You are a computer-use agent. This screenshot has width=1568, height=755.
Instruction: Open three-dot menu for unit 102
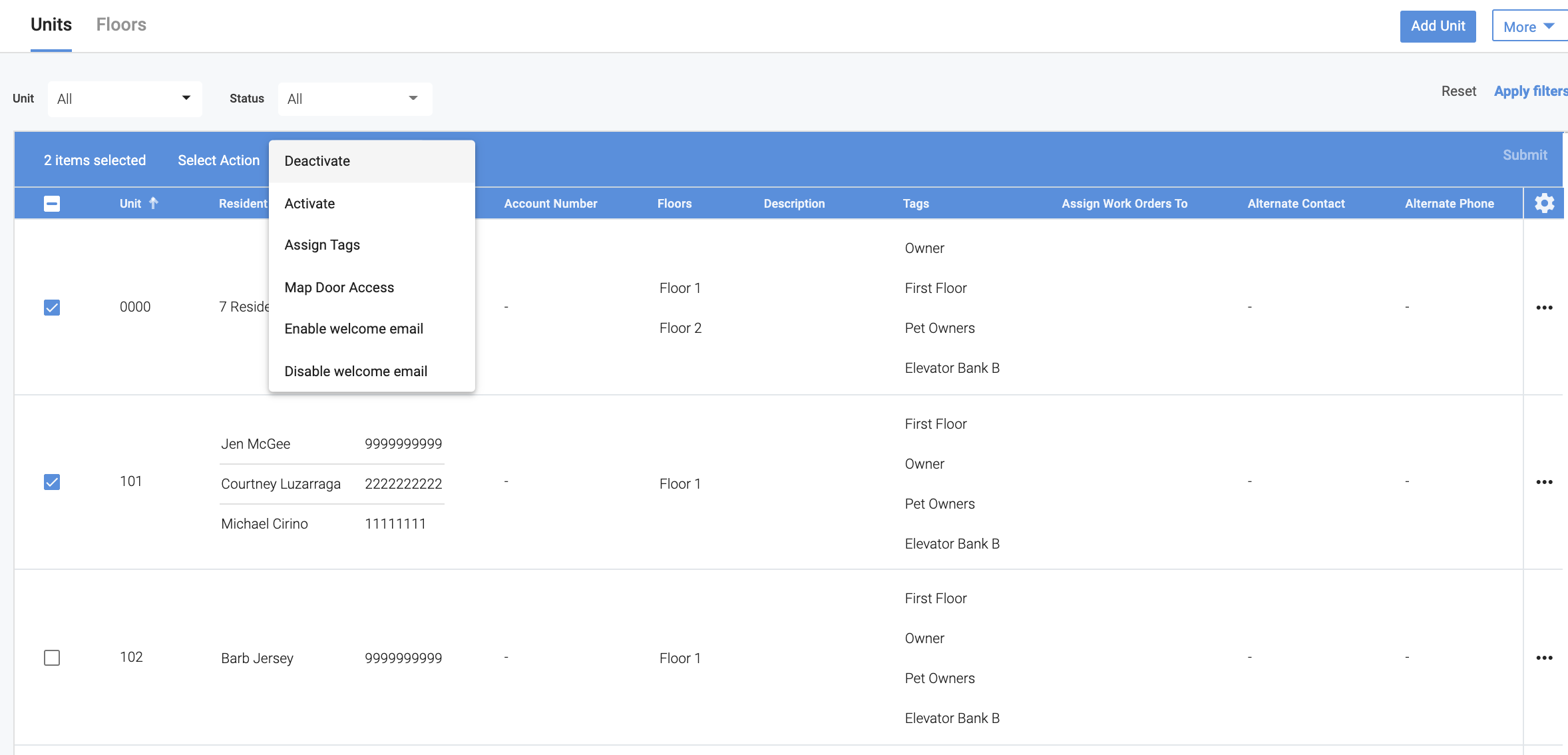pos(1544,658)
